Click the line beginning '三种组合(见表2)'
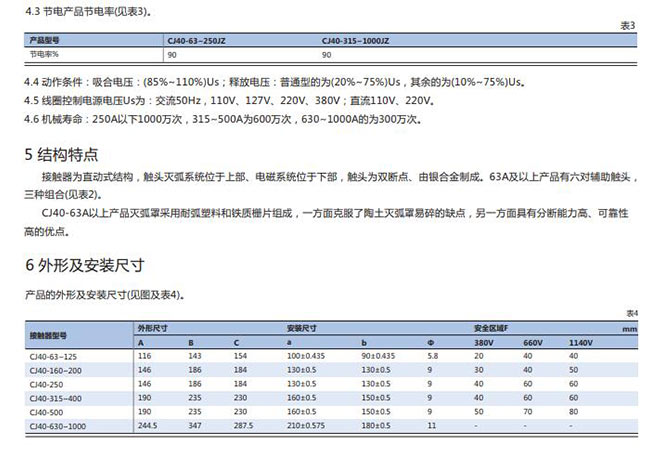The image size is (650, 459). (63, 195)
